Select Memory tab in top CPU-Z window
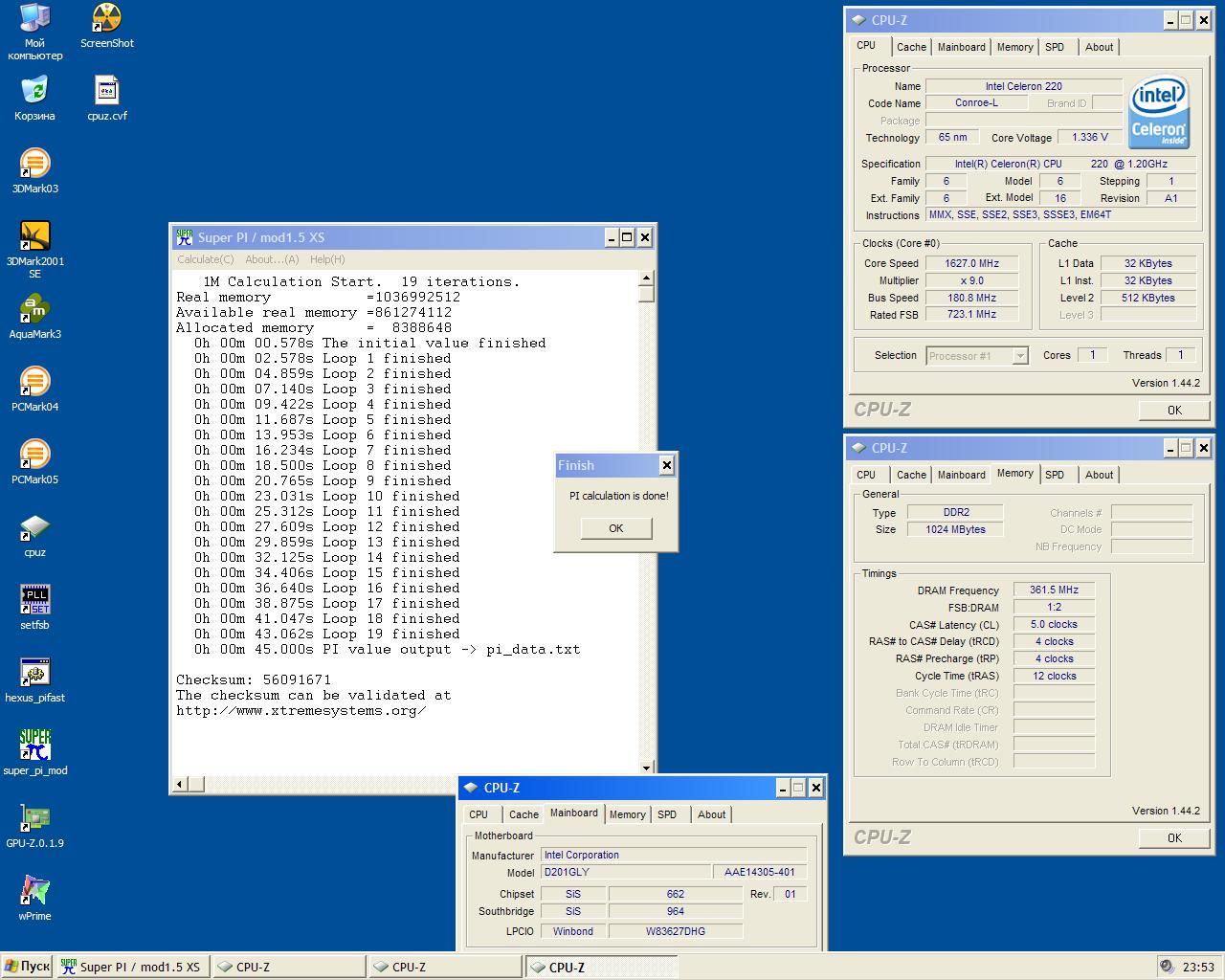The height and width of the screenshot is (980, 1225). (1014, 47)
